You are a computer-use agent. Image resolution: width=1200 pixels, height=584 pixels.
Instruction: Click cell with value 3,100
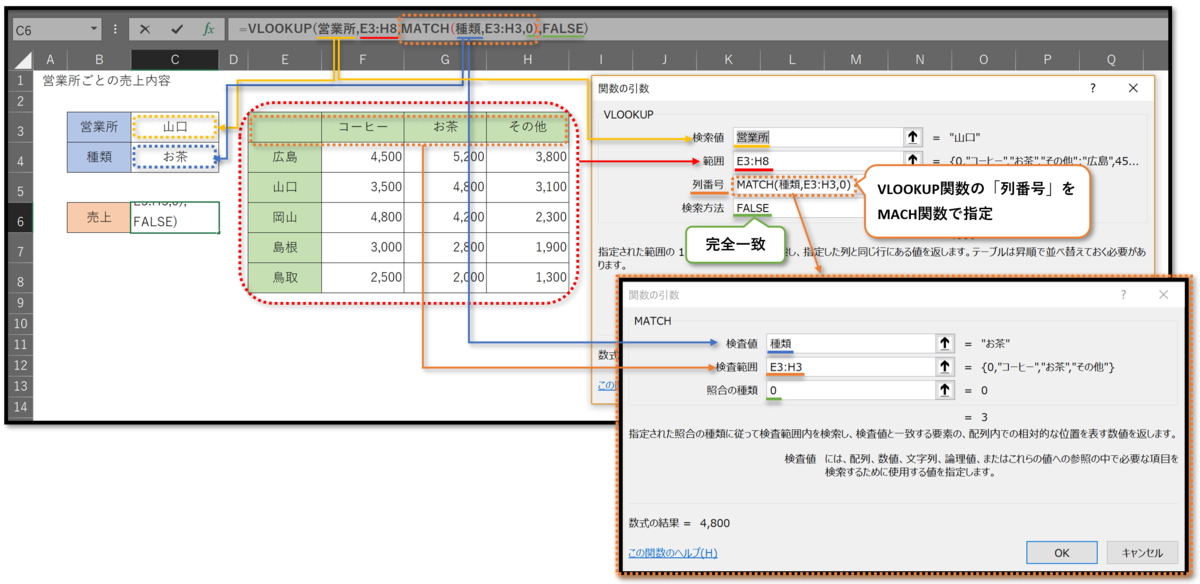click(x=527, y=187)
